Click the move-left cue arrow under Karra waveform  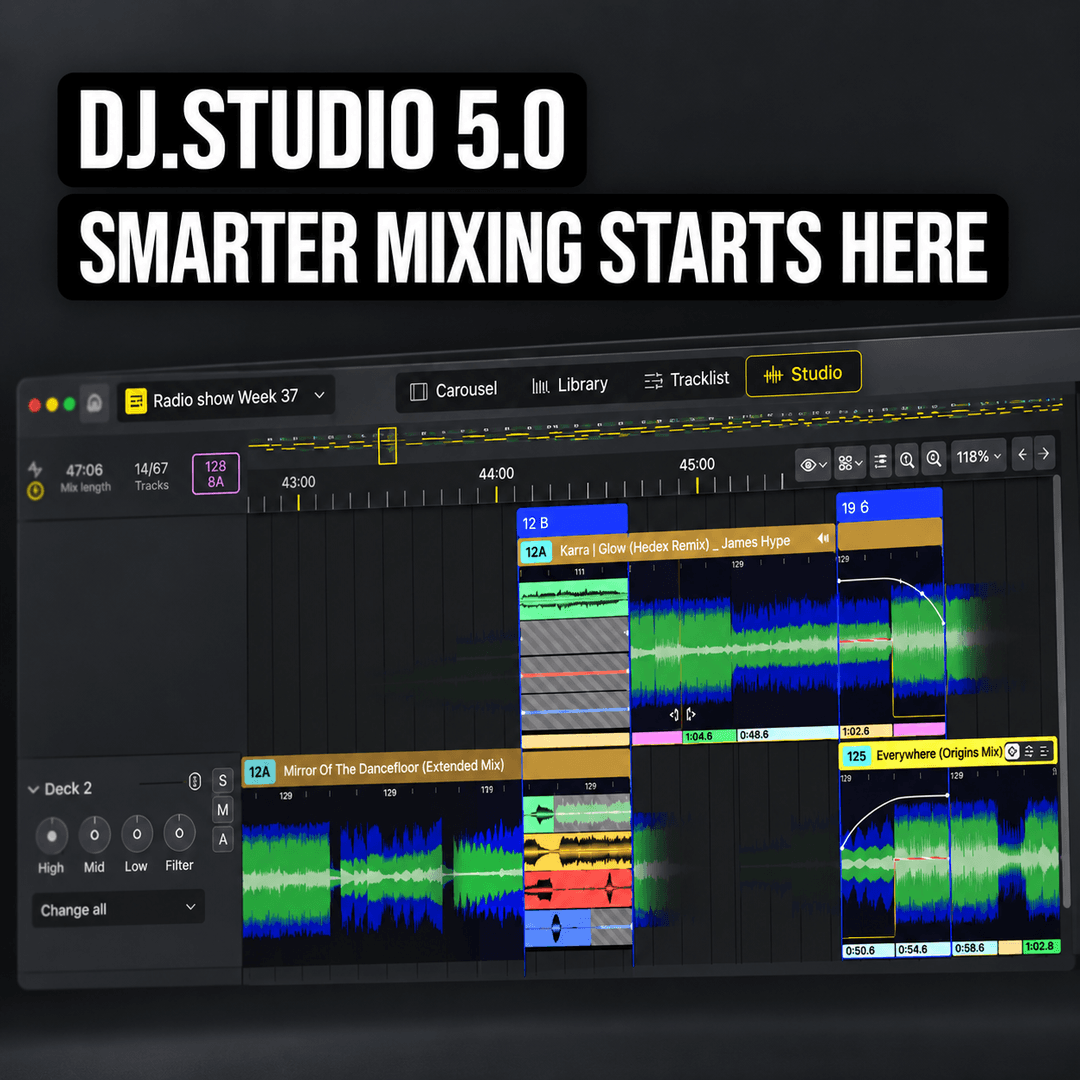(x=674, y=715)
